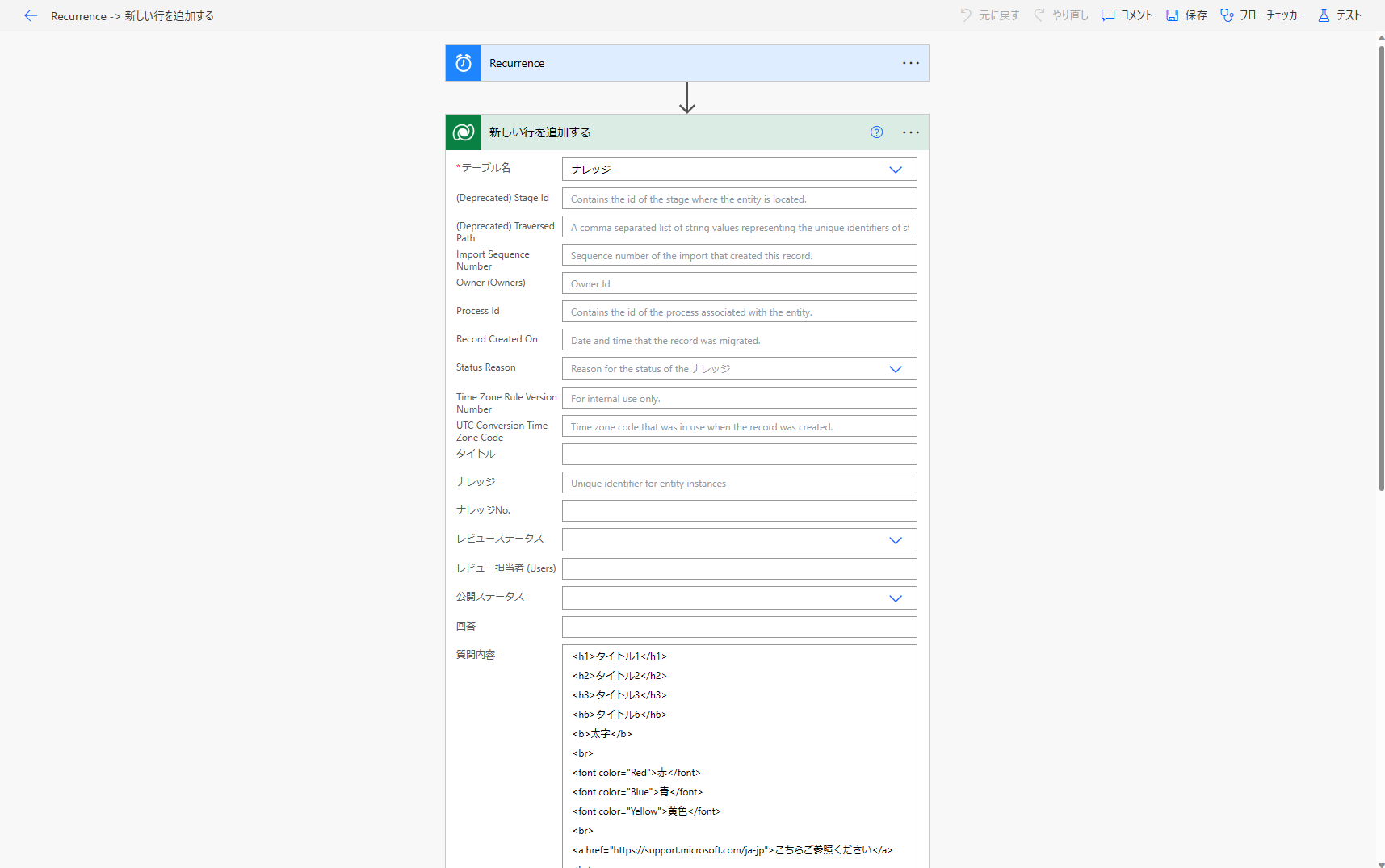Click the support.microsoft.com href line

(732, 850)
